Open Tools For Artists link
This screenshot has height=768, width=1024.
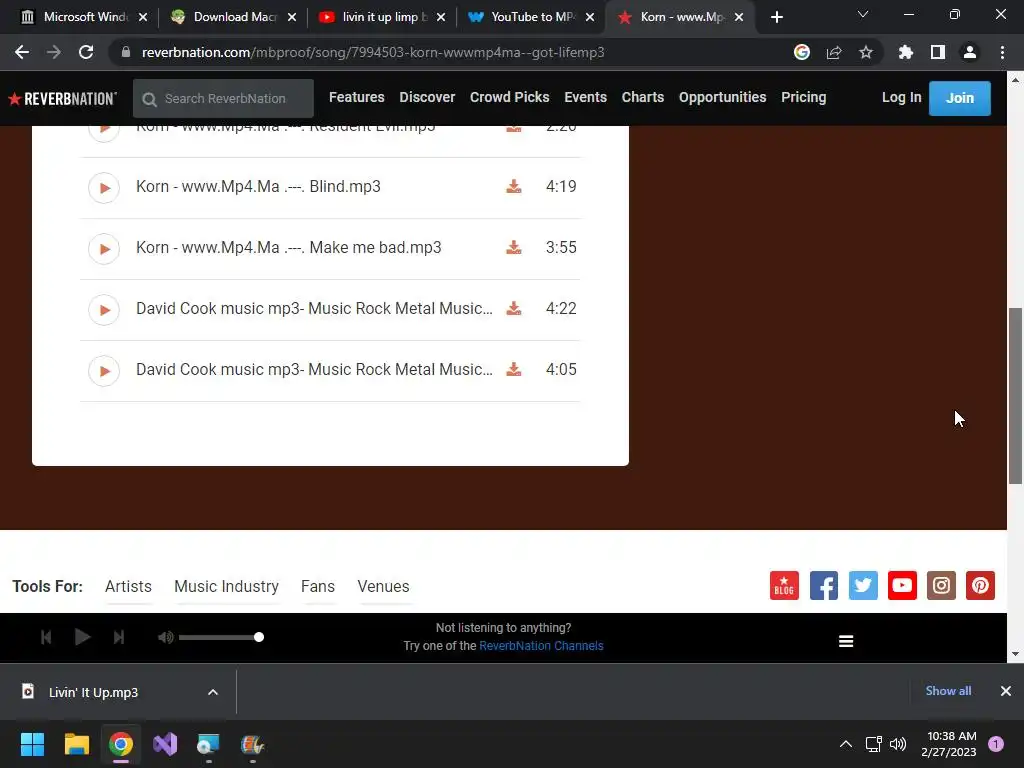[128, 586]
